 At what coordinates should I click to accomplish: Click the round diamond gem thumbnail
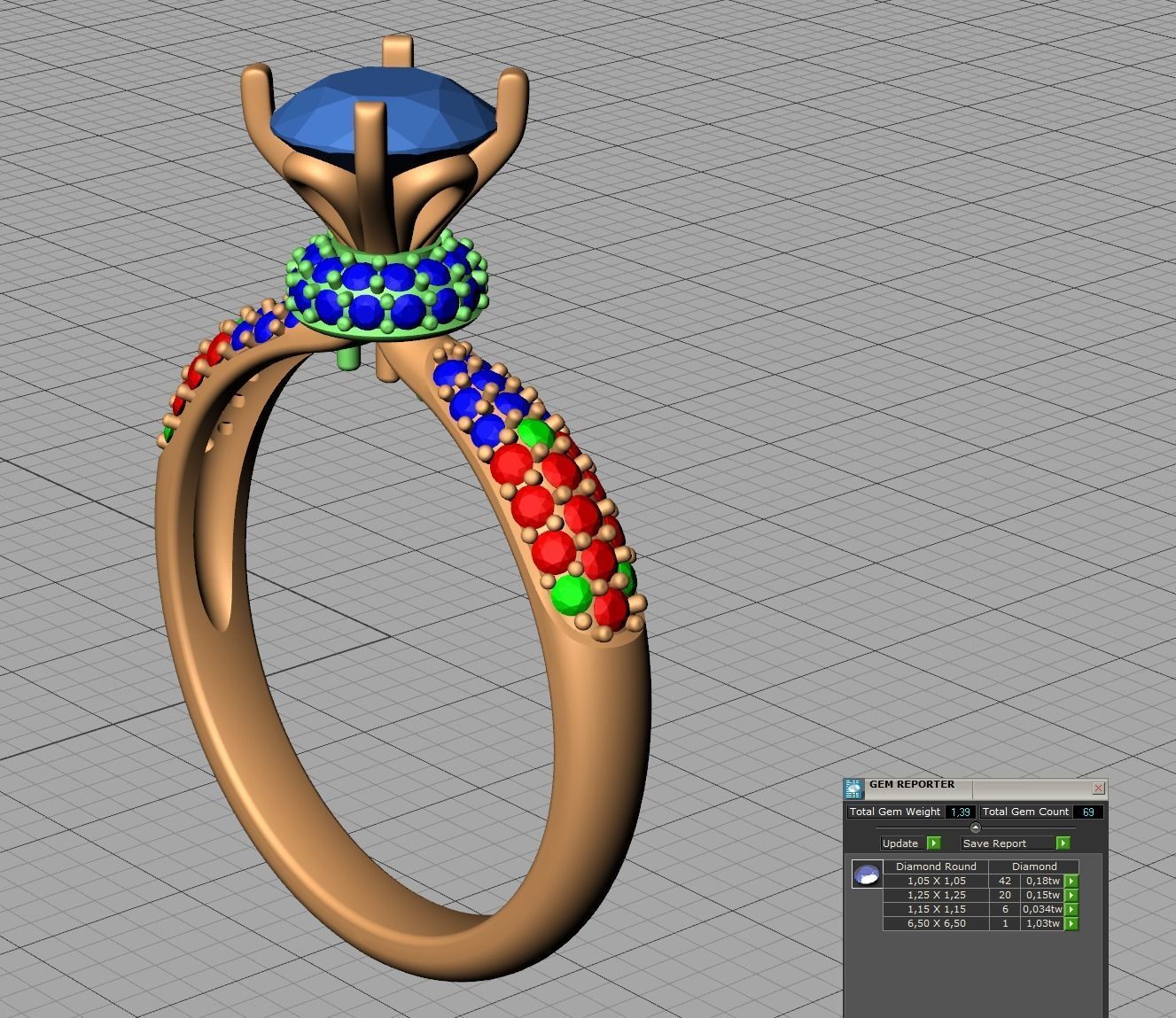pyautogui.click(x=867, y=874)
